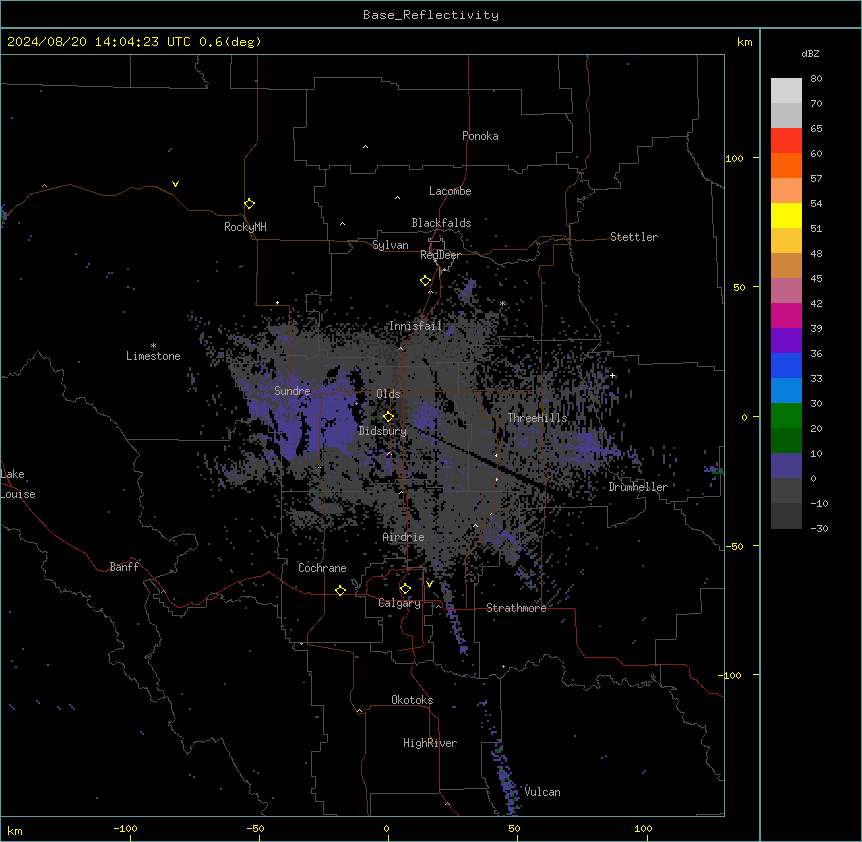The image size is (862, 842).
Task: Select the blue 36 dBZ legend swatch
Action: tap(786, 365)
